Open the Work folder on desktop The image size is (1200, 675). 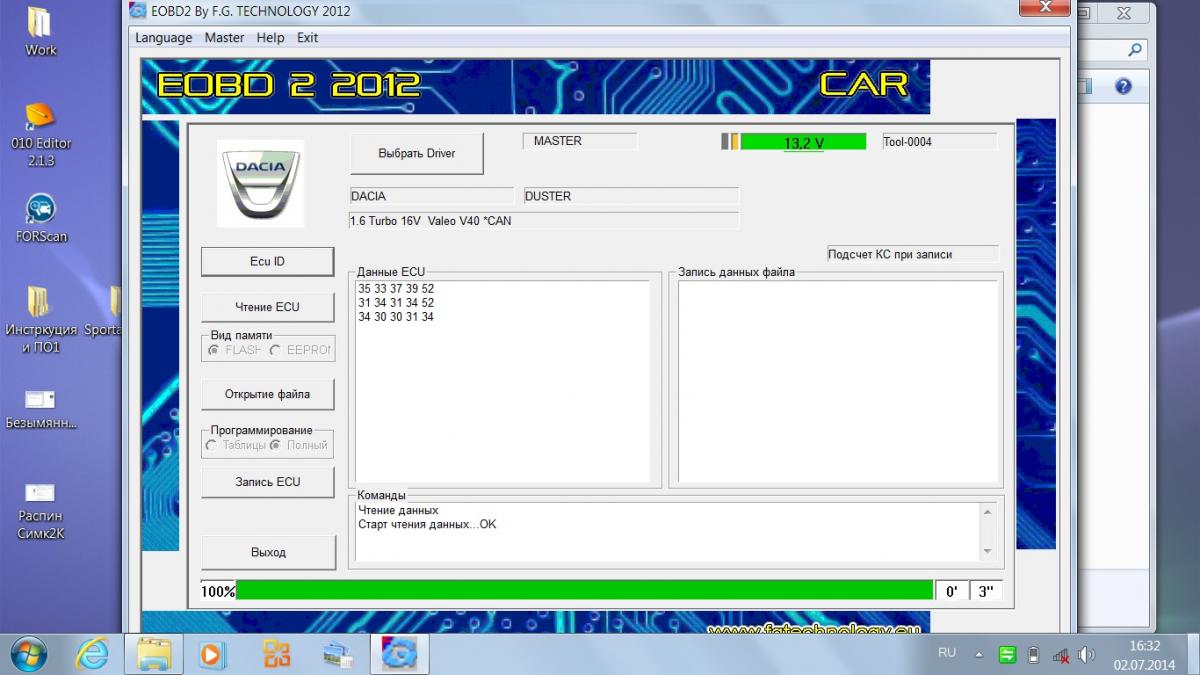pyautogui.click(x=41, y=31)
